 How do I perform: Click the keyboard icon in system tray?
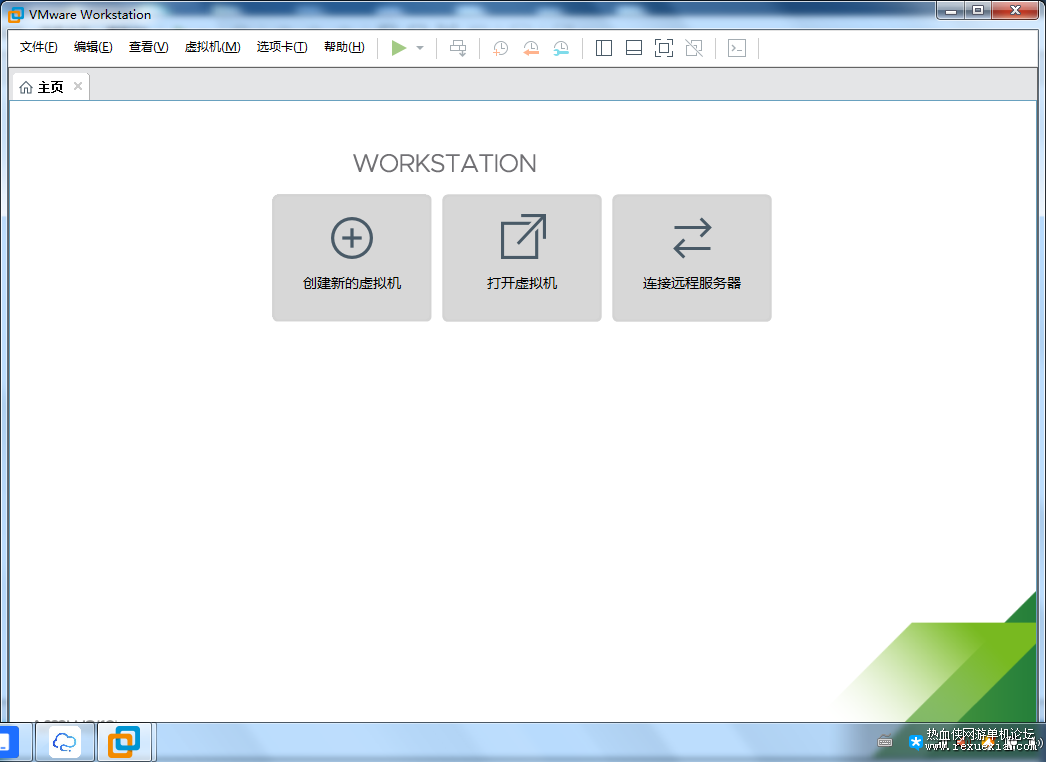click(885, 741)
